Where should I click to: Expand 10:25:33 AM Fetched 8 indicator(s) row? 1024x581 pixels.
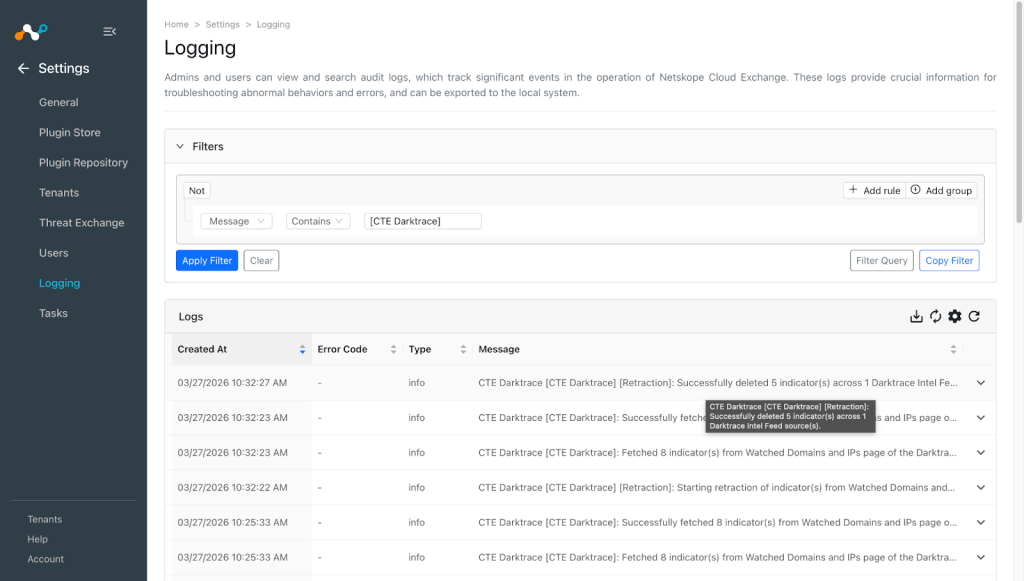981,557
